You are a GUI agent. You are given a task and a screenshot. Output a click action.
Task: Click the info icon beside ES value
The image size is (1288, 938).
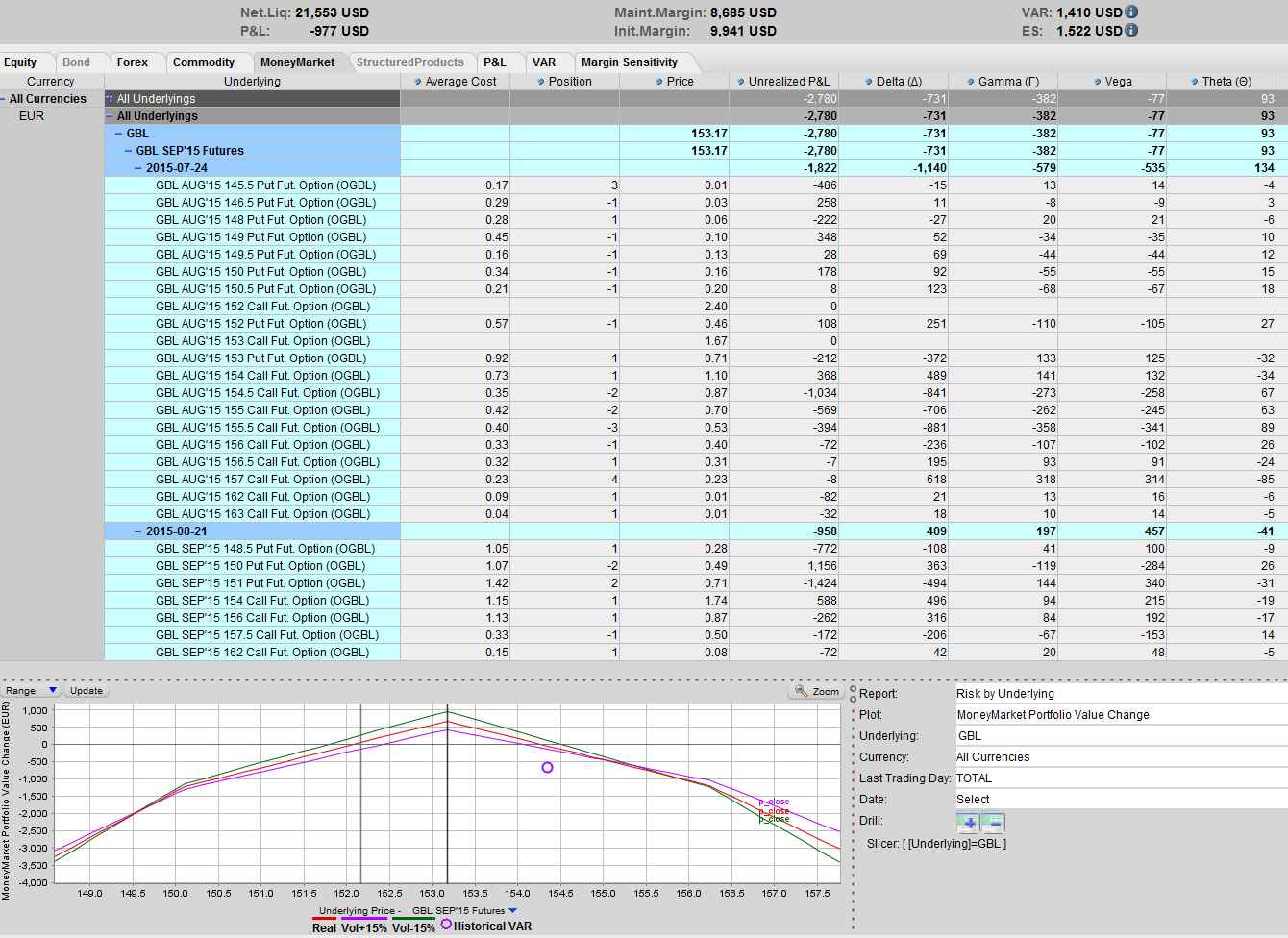click(1131, 31)
